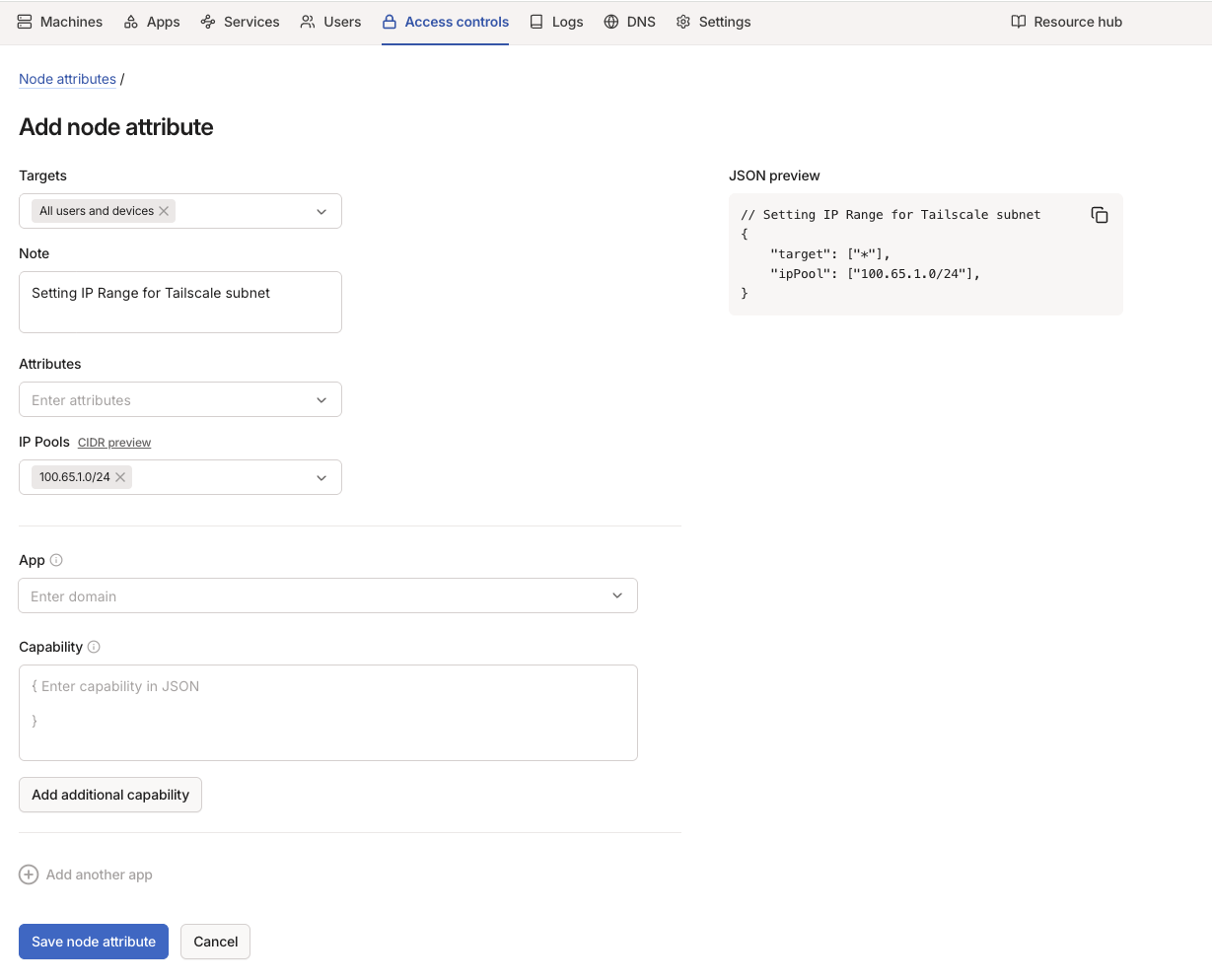Open the IP Pools dropdown arrow
This screenshot has width=1212, height=980.
[x=321, y=477]
